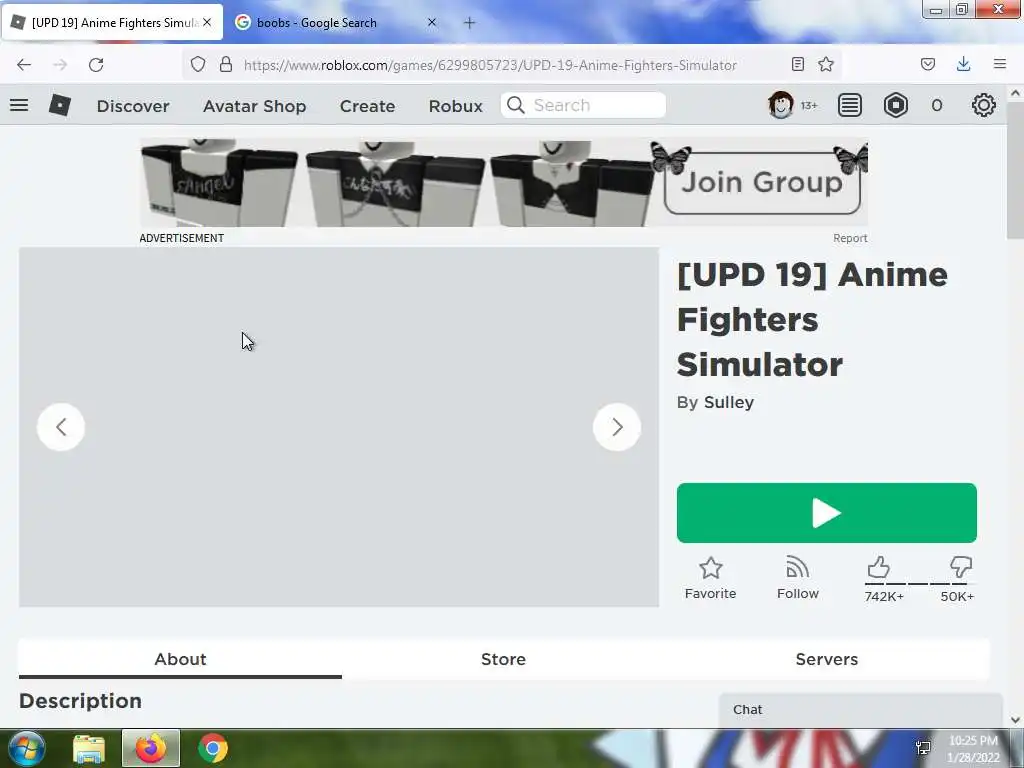Screen dimensions: 1024x768
Task: Open Windows Explorer from the taskbar
Action: [89, 749]
